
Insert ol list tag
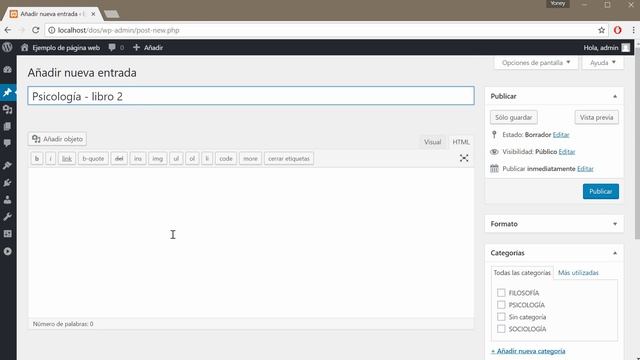(192, 158)
